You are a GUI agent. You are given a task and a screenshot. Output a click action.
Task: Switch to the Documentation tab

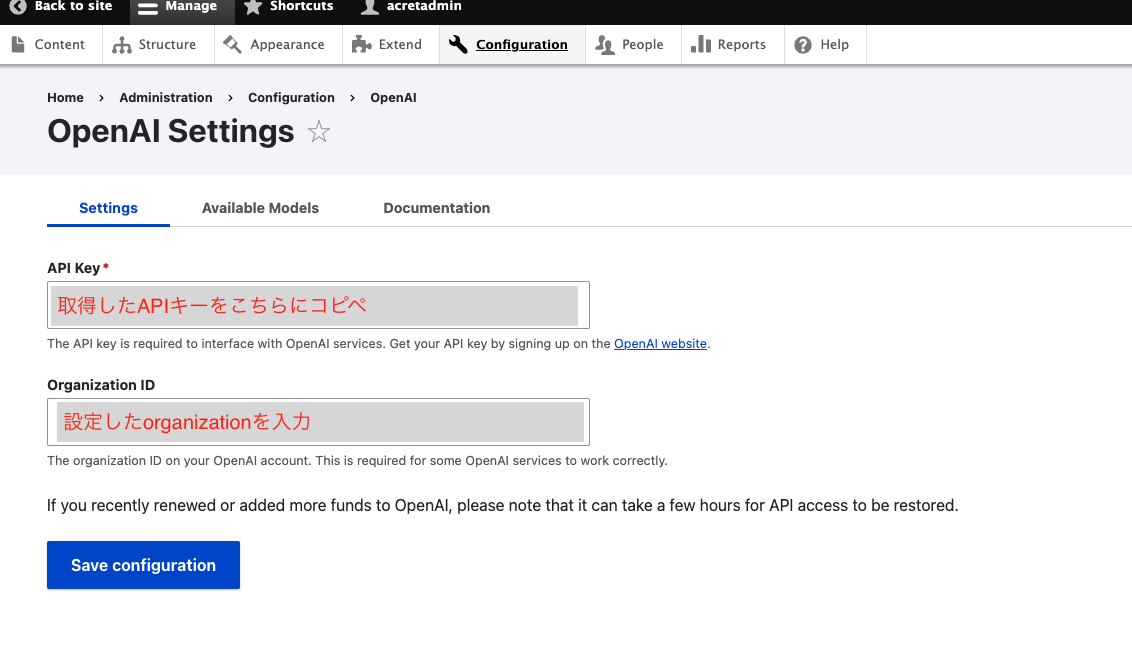pyautogui.click(x=437, y=208)
